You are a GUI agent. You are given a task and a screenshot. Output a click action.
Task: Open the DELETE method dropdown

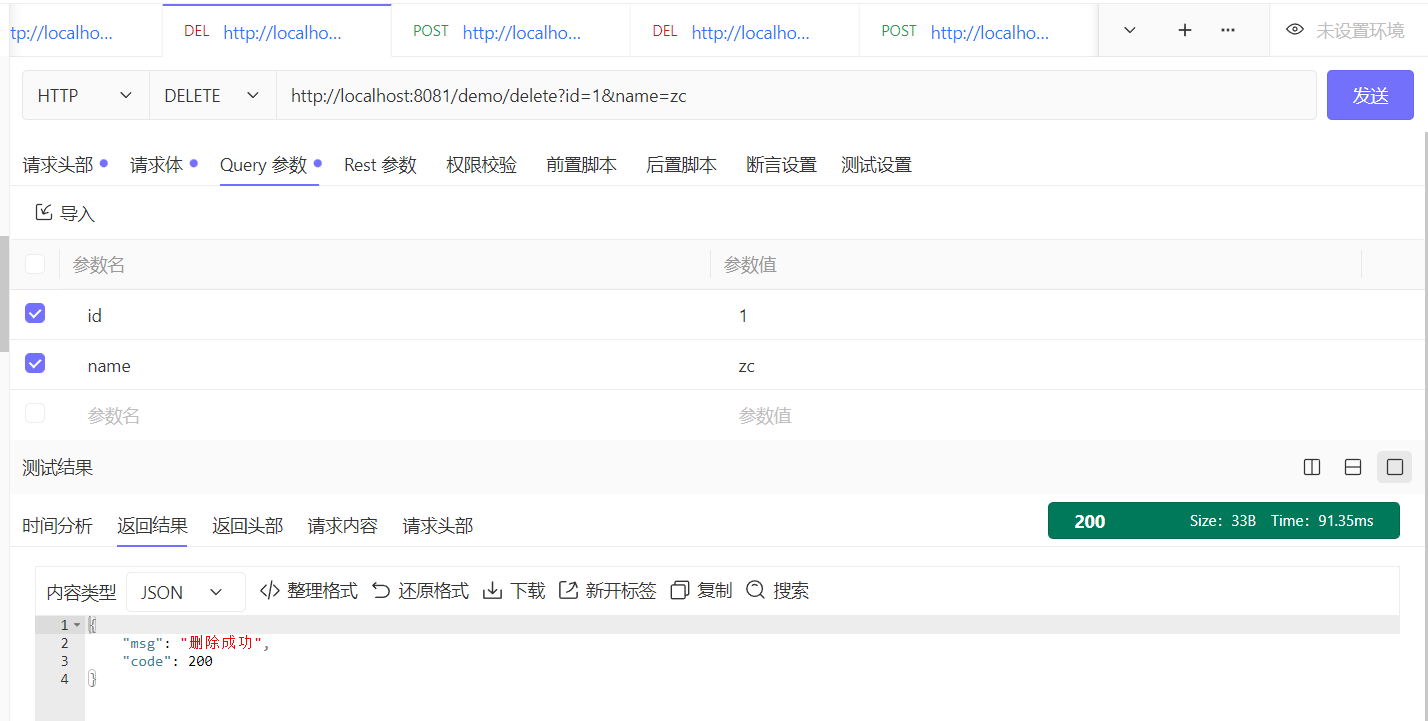212,95
